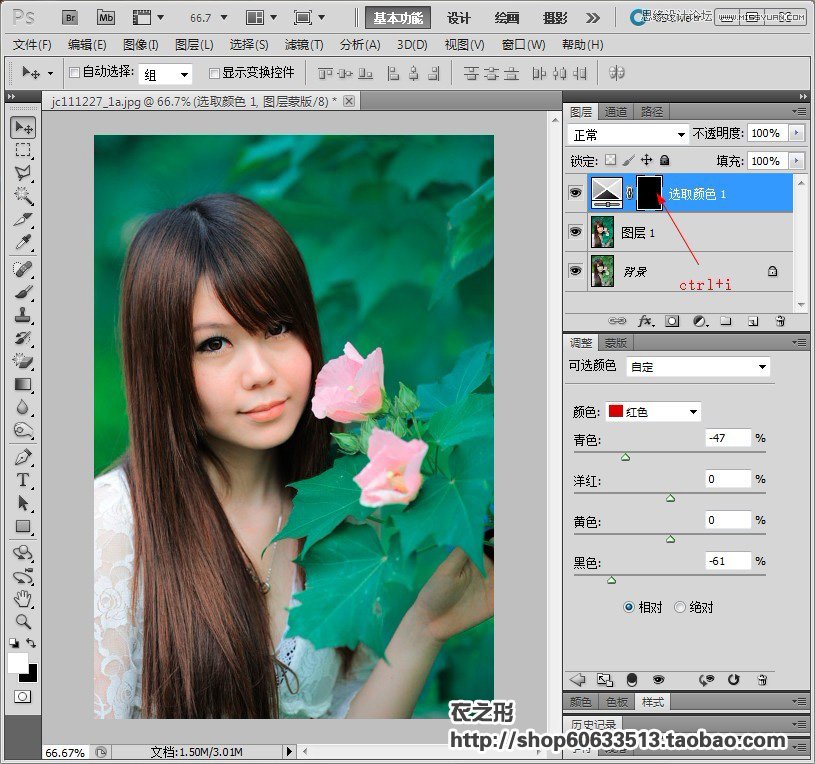The width and height of the screenshot is (815, 764).
Task: Switch to the 摄影 workspace
Action: (555, 18)
